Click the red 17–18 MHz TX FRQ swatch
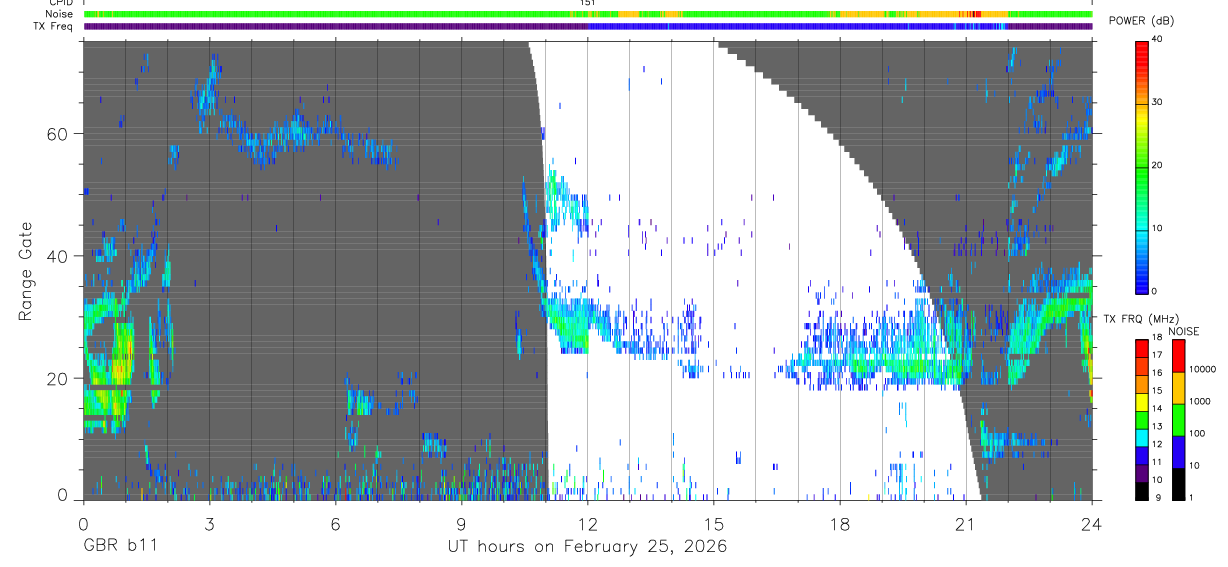This screenshot has width=1228, height=567. pos(1141,349)
